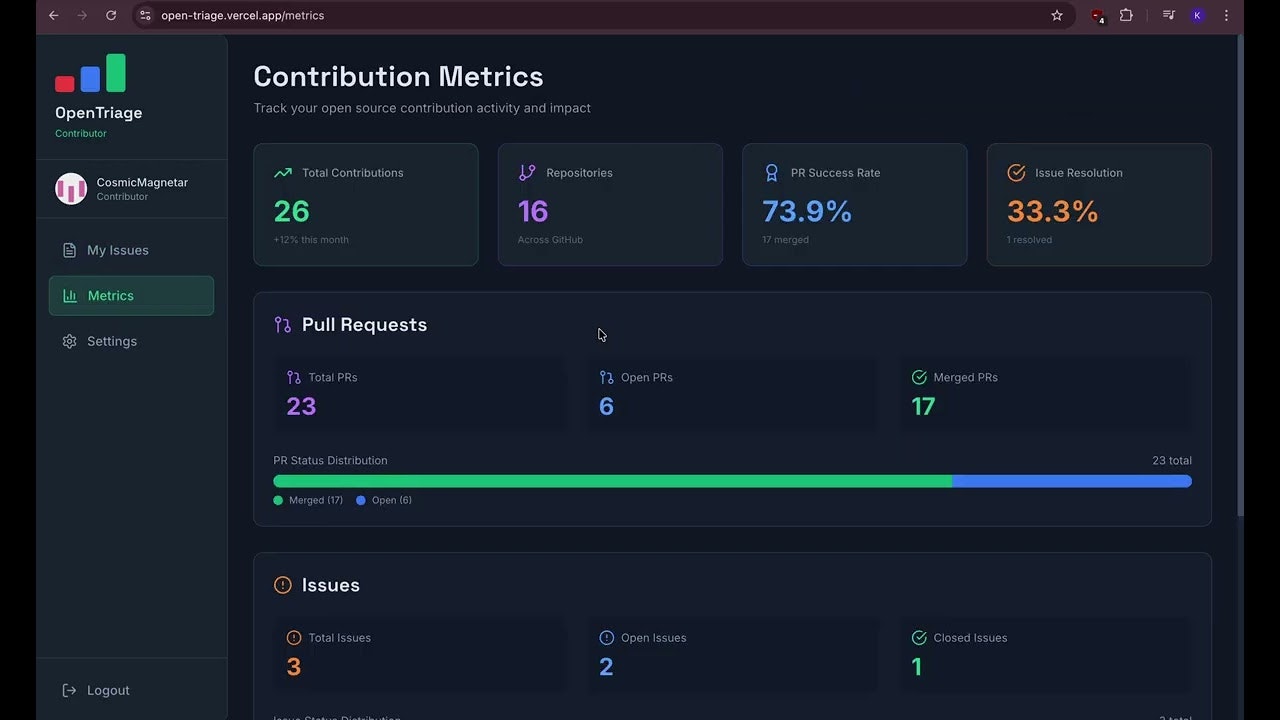Image resolution: width=1280 pixels, height=720 pixels.
Task: Click the Total PRs value 23
Action: pyautogui.click(x=301, y=406)
